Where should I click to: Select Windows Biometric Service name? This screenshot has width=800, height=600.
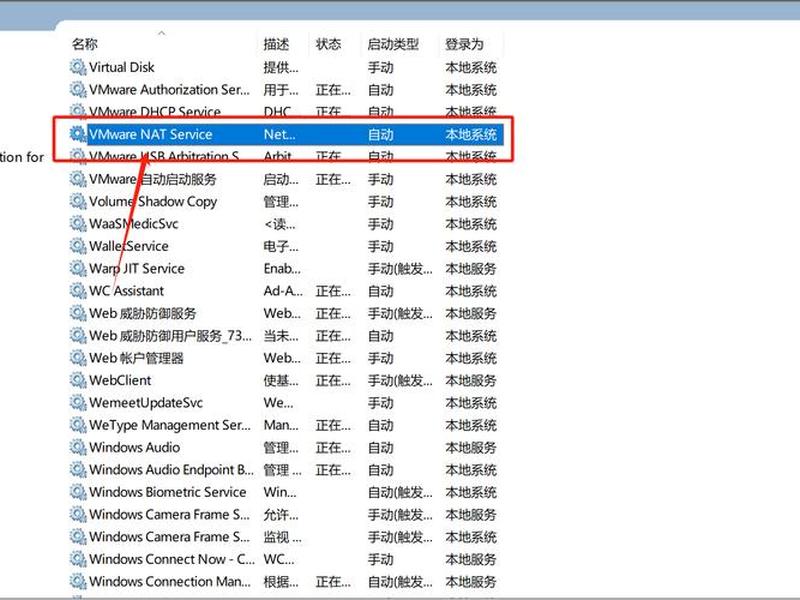(x=167, y=492)
